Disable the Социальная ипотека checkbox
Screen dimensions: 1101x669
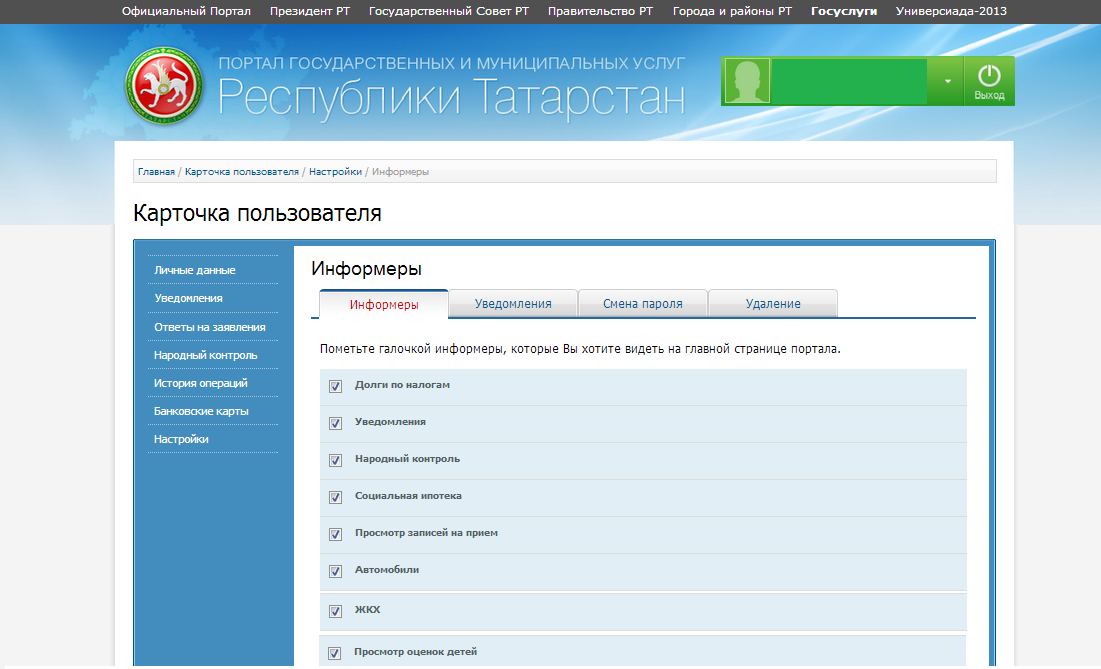coord(336,497)
